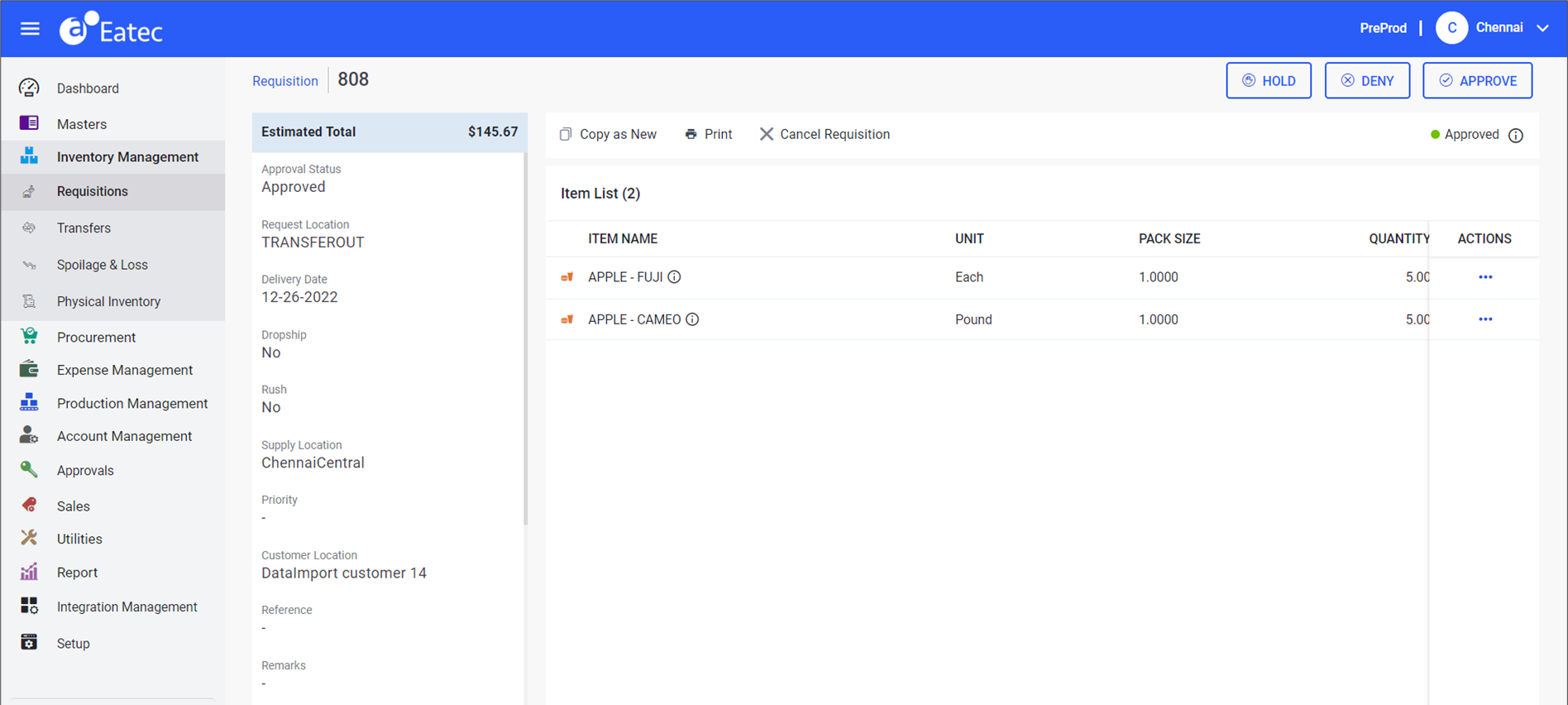Click the HOLD button
This screenshot has width=1568, height=705.
[1269, 80]
